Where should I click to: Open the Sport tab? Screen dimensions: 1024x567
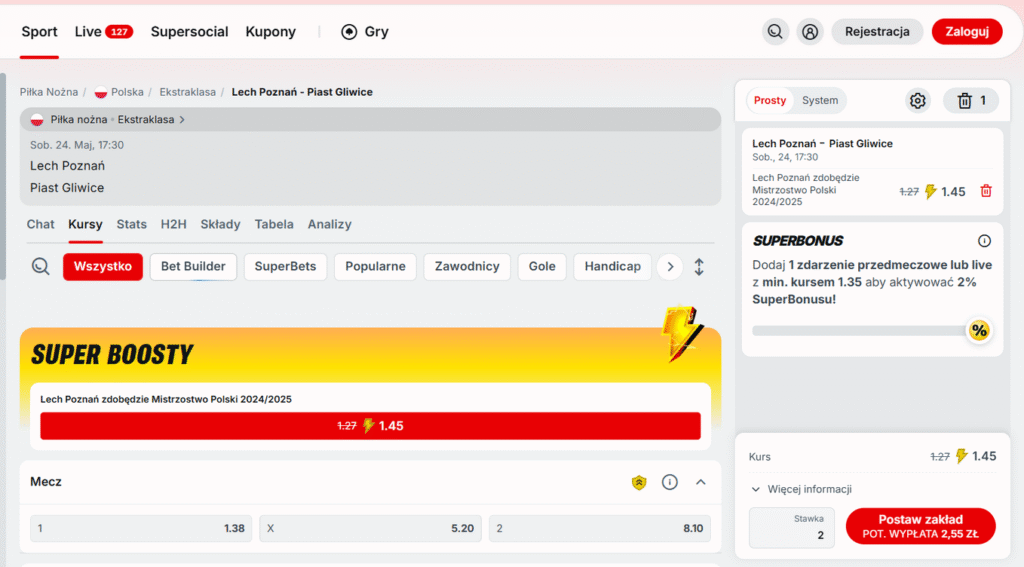tap(39, 31)
